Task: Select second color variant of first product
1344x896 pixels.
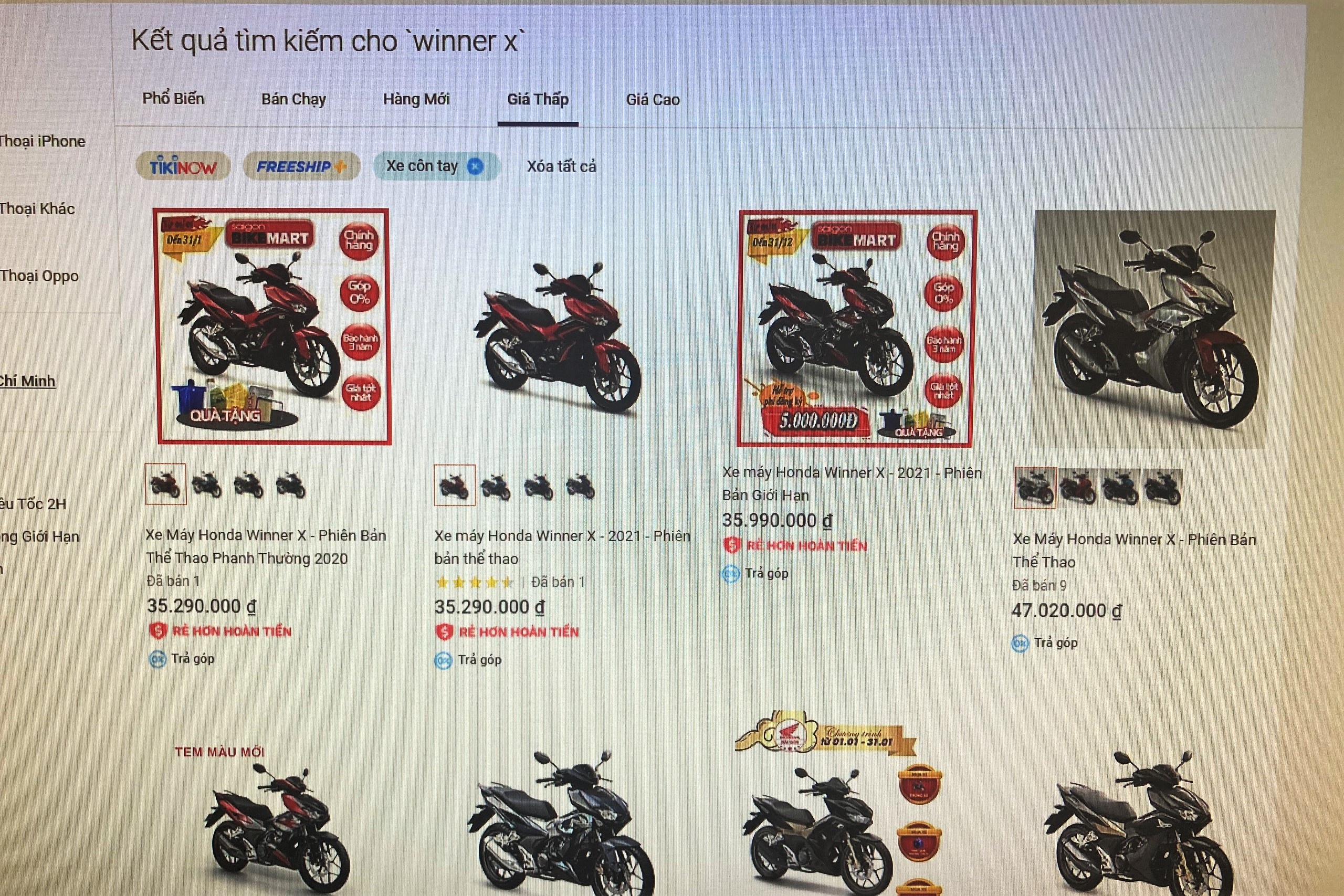Action: 207,484
